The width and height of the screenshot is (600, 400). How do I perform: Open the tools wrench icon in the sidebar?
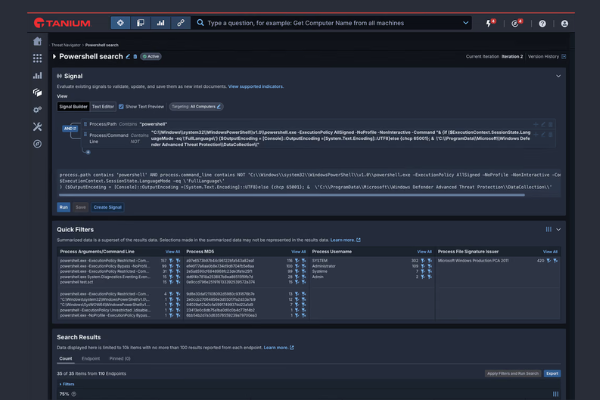[x=37, y=127]
